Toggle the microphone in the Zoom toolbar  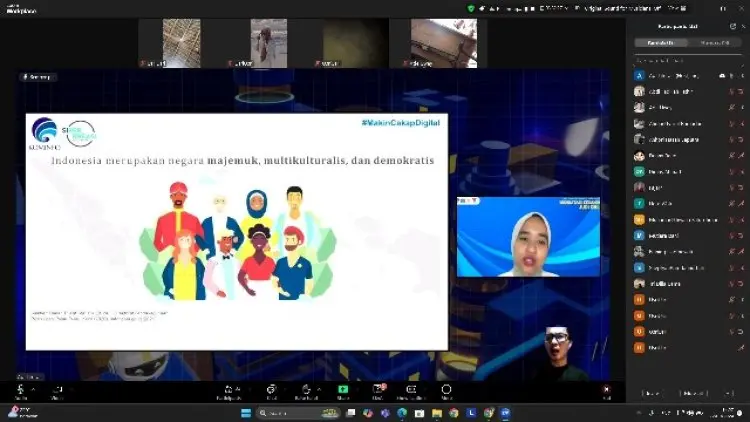21,390
